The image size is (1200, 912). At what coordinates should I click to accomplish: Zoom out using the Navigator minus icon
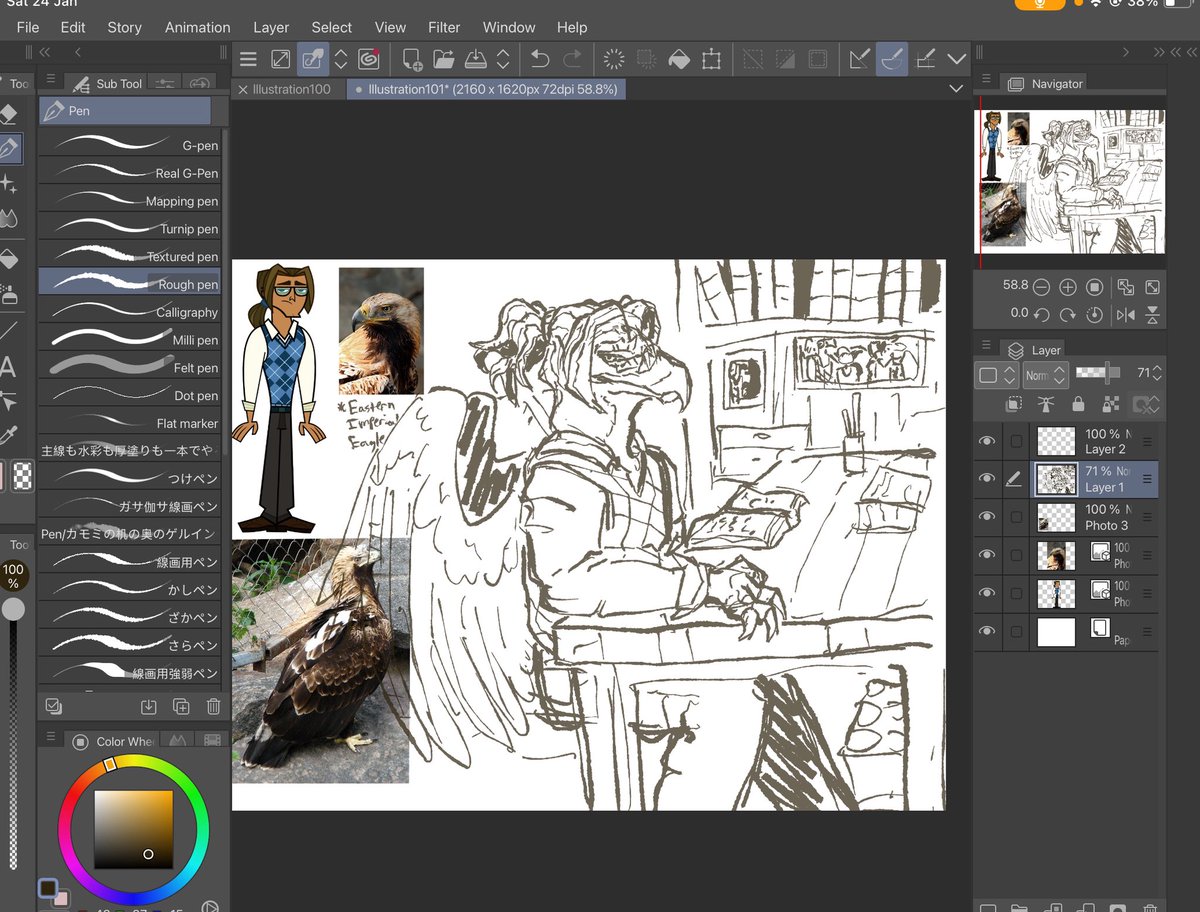coord(1042,287)
